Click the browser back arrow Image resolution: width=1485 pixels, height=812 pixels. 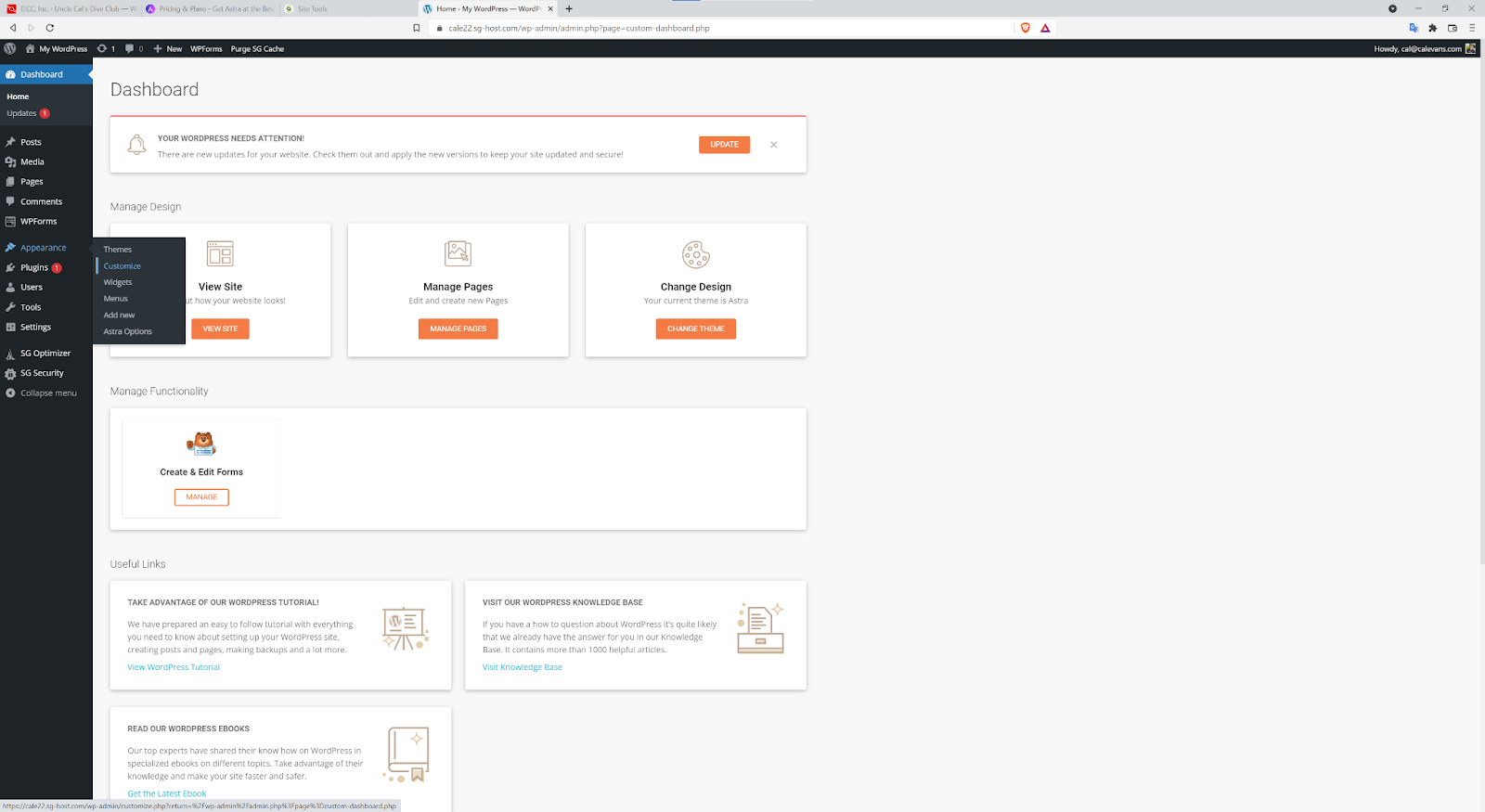click(13, 28)
